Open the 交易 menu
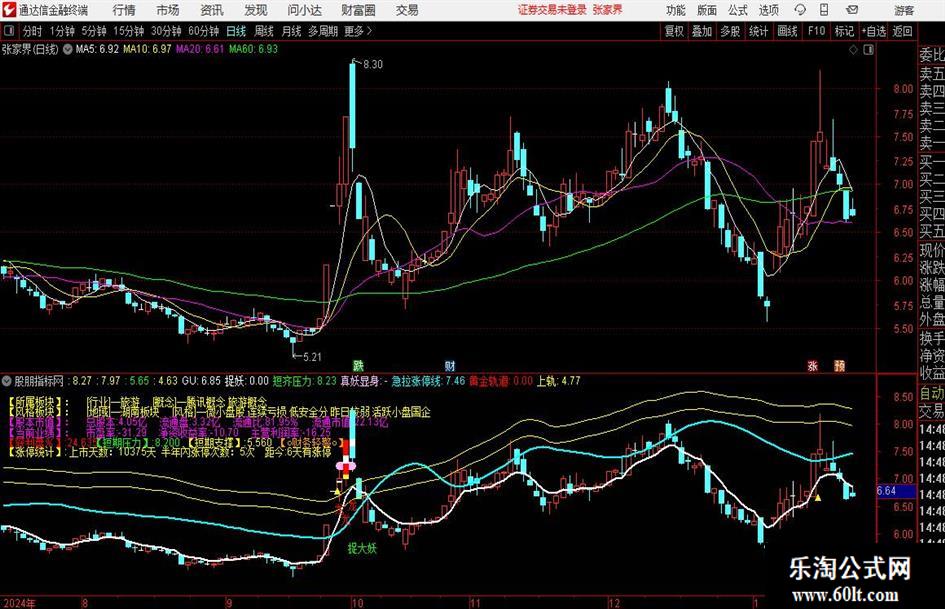This screenshot has height=609, width=945. [x=407, y=10]
